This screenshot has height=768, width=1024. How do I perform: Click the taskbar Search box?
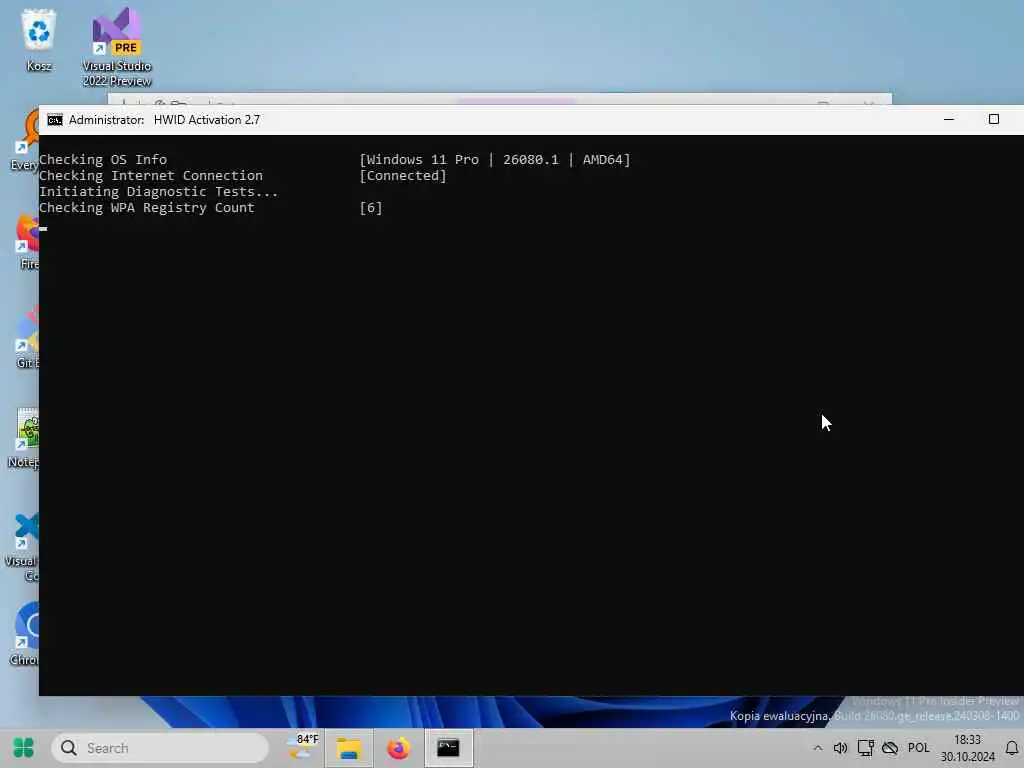pyautogui.click(x=161, y=748)
